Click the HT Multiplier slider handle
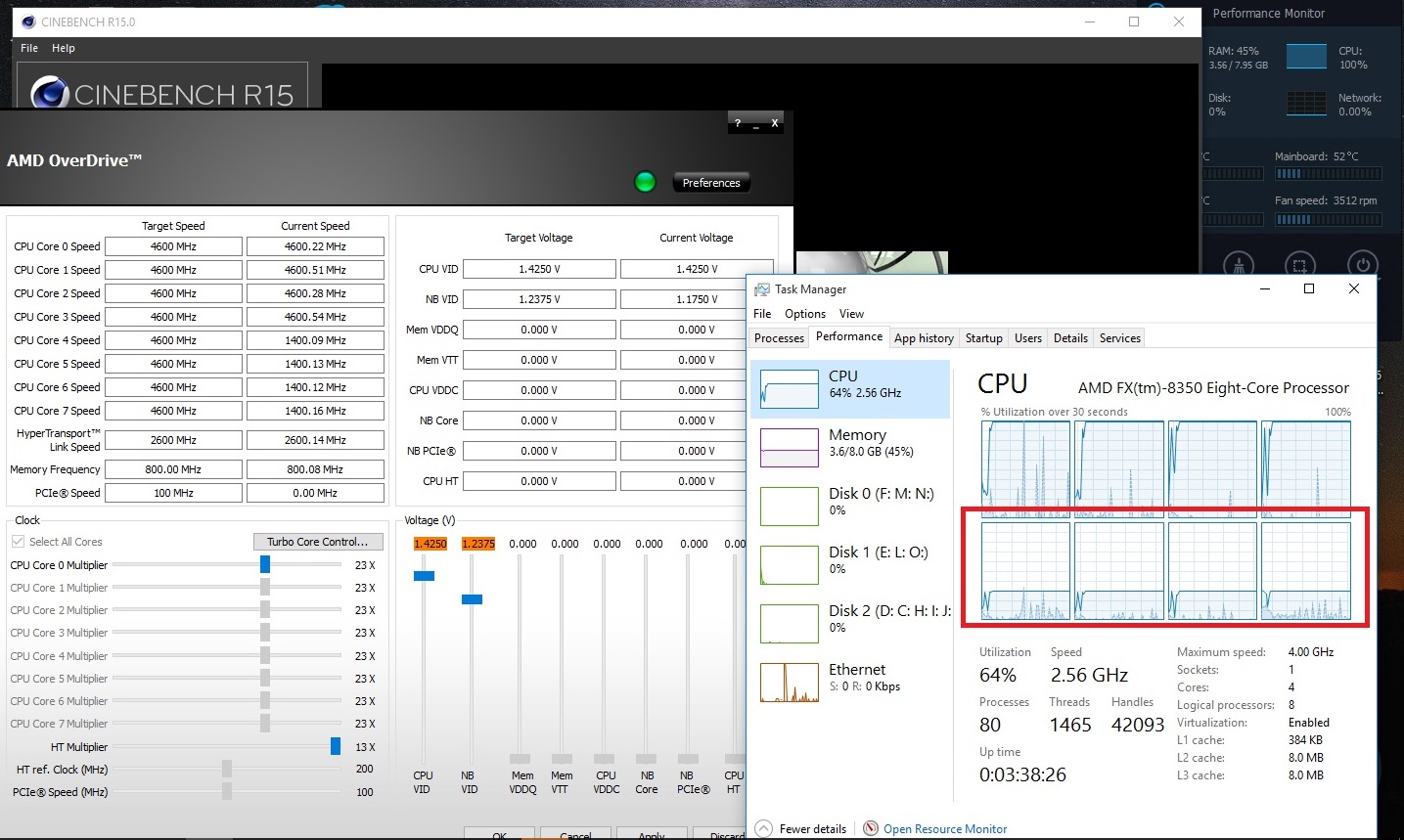This screenshot has height=840, width=1404. 336,747
